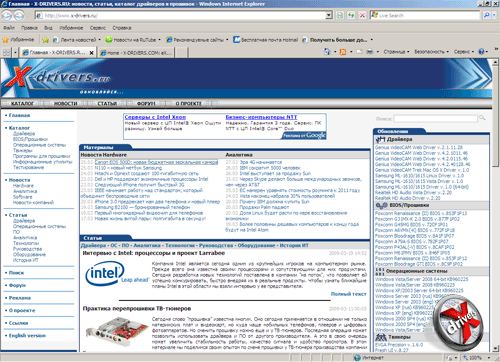Click the site search magnifier icon
This screenshot has height=362, width=500.
pos(482,118)
